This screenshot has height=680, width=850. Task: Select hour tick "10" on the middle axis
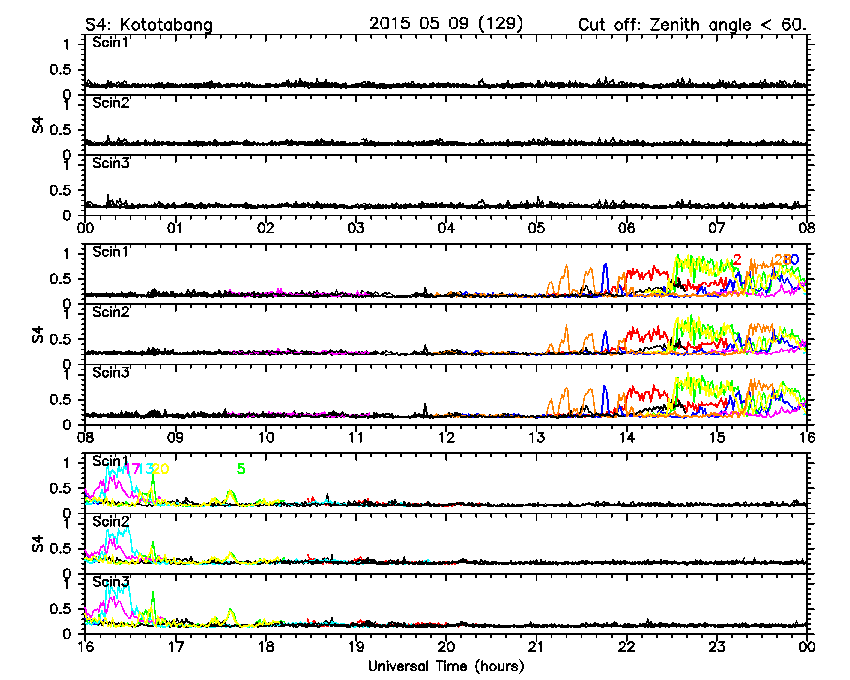tap(266, 437)
